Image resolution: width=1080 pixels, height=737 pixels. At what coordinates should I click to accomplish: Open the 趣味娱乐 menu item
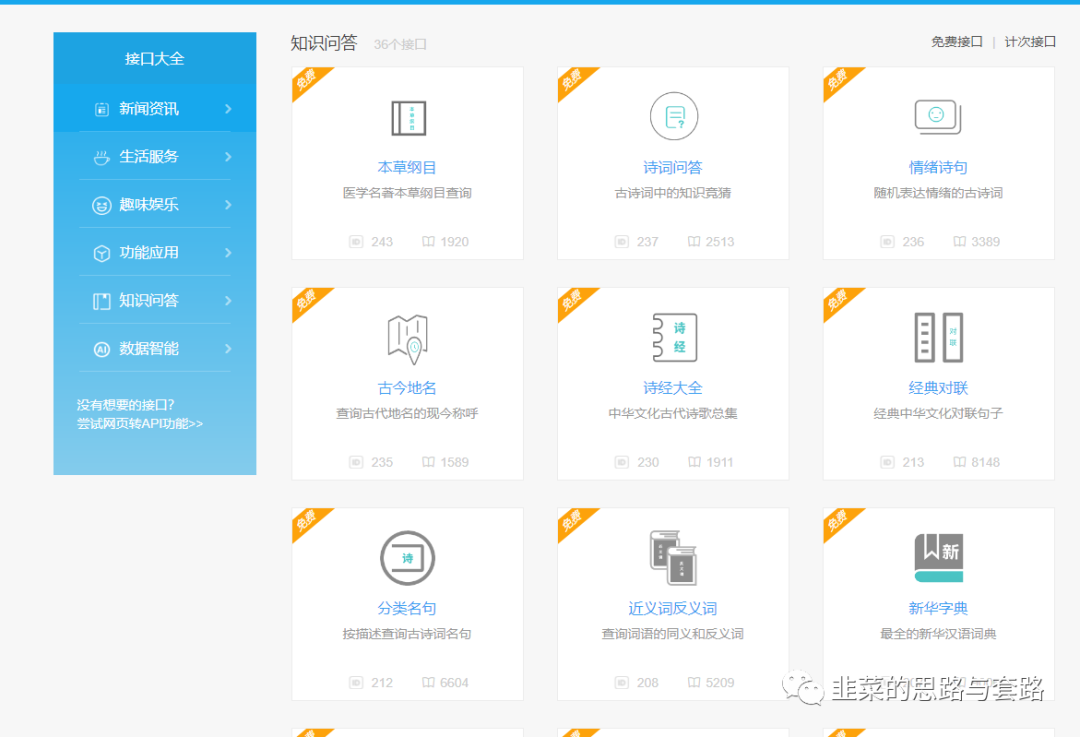[155, 205]
